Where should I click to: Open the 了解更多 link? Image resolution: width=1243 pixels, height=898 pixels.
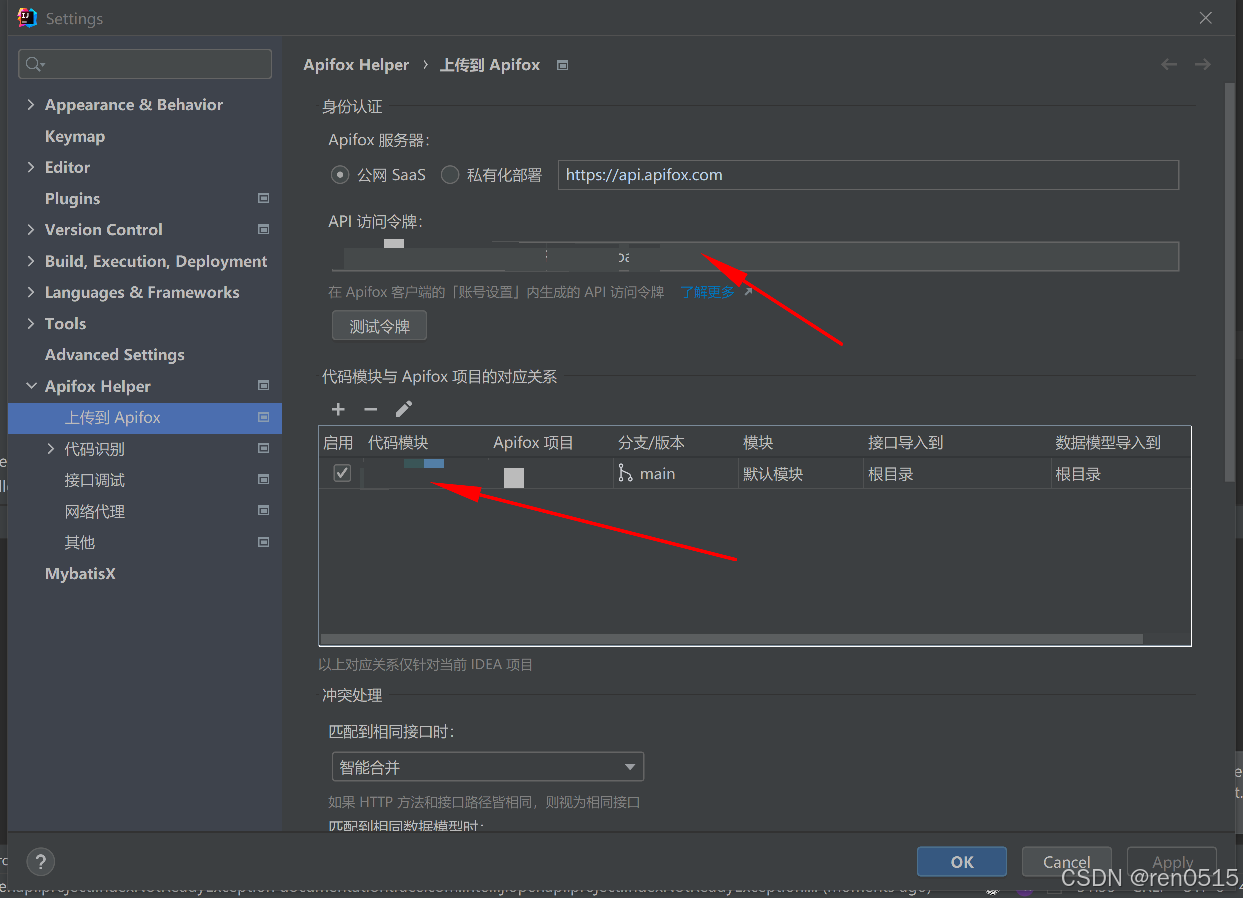[x=707, y=291]
